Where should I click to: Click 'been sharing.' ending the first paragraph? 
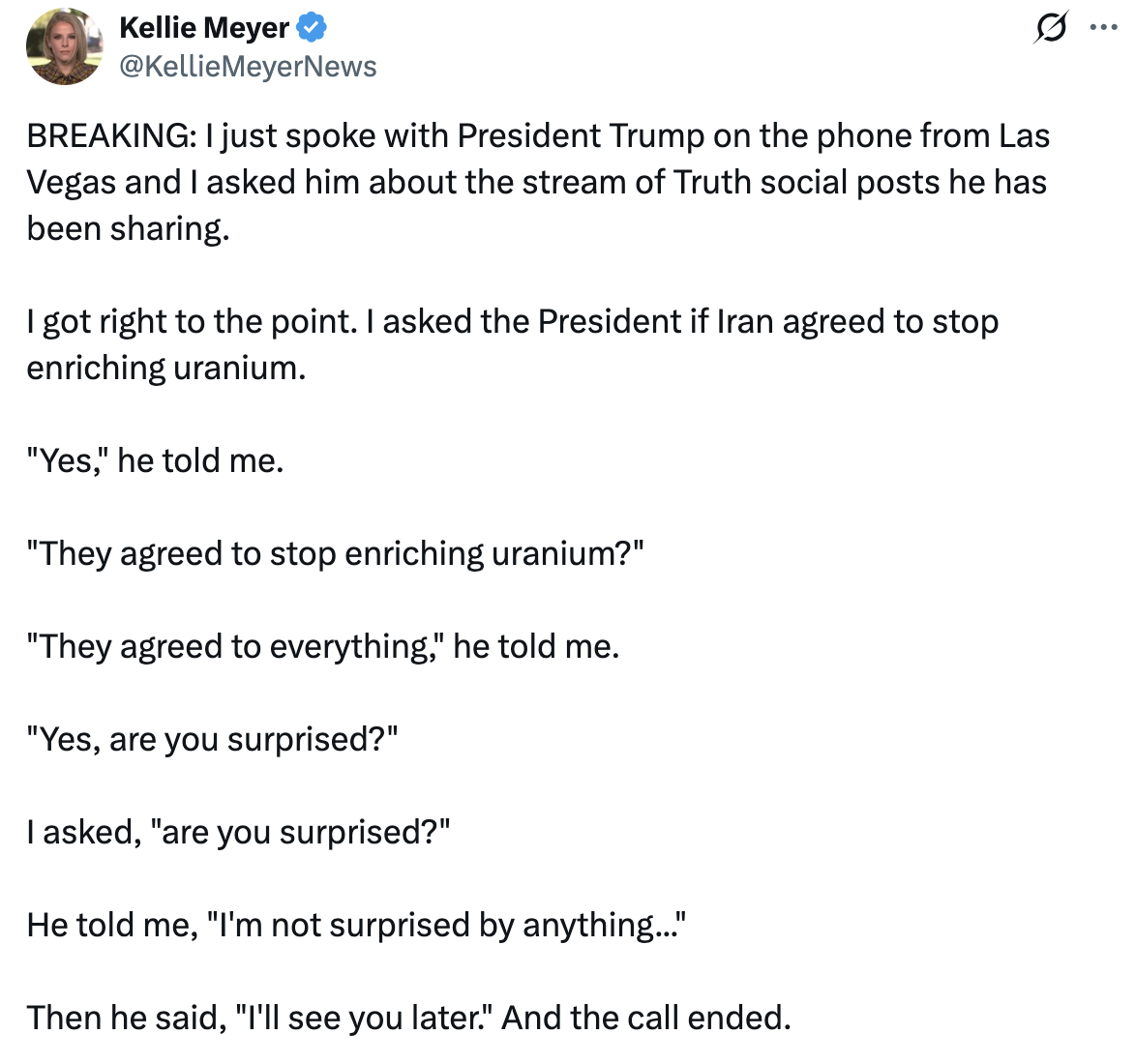click(x=128, y=228)
